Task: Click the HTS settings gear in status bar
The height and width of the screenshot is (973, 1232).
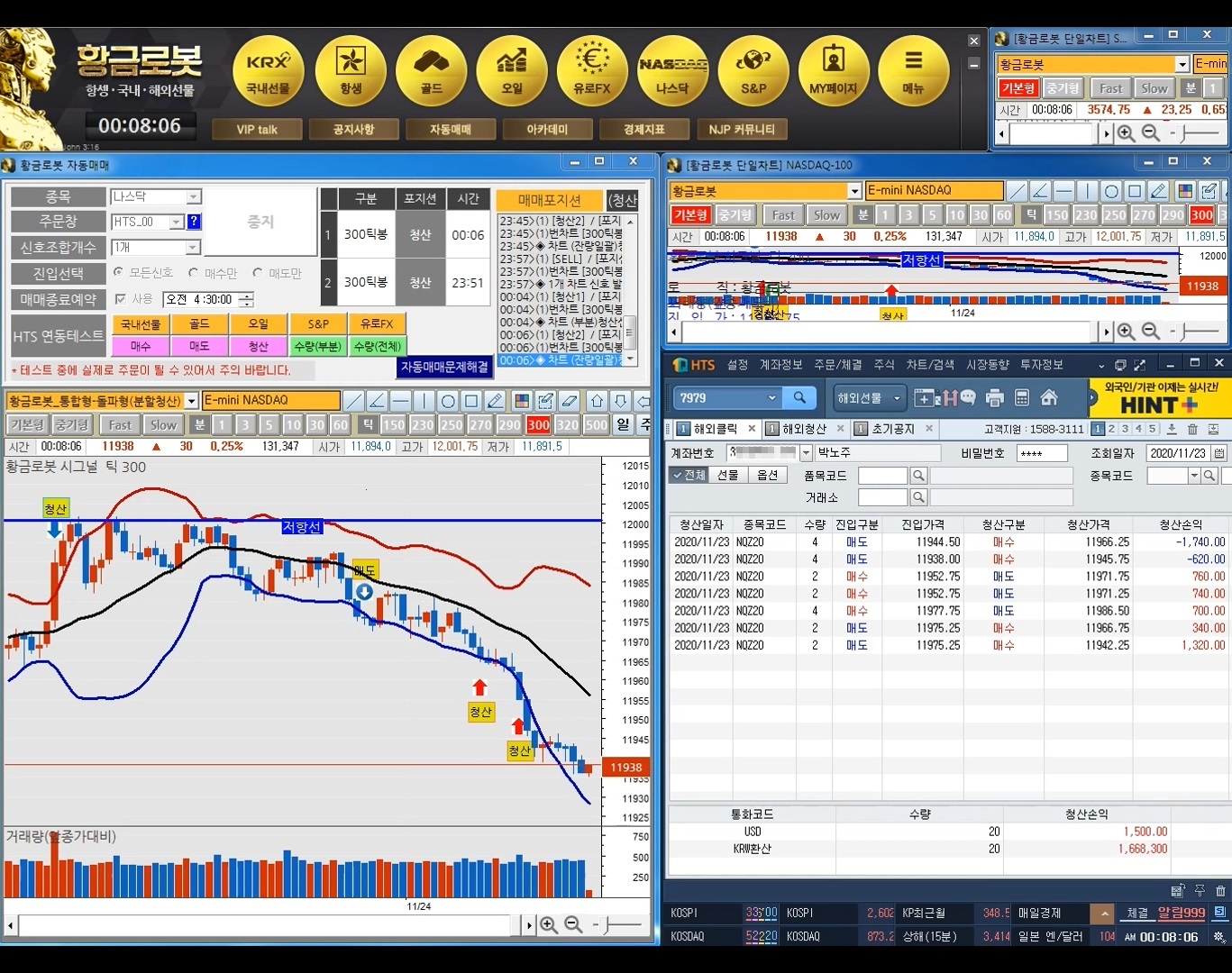Action: click(1219, 937)
